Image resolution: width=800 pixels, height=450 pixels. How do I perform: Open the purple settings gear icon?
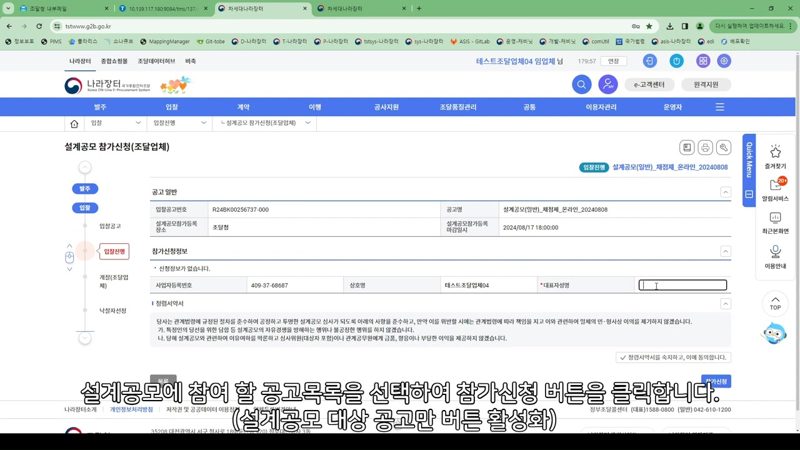coord(724,61)
